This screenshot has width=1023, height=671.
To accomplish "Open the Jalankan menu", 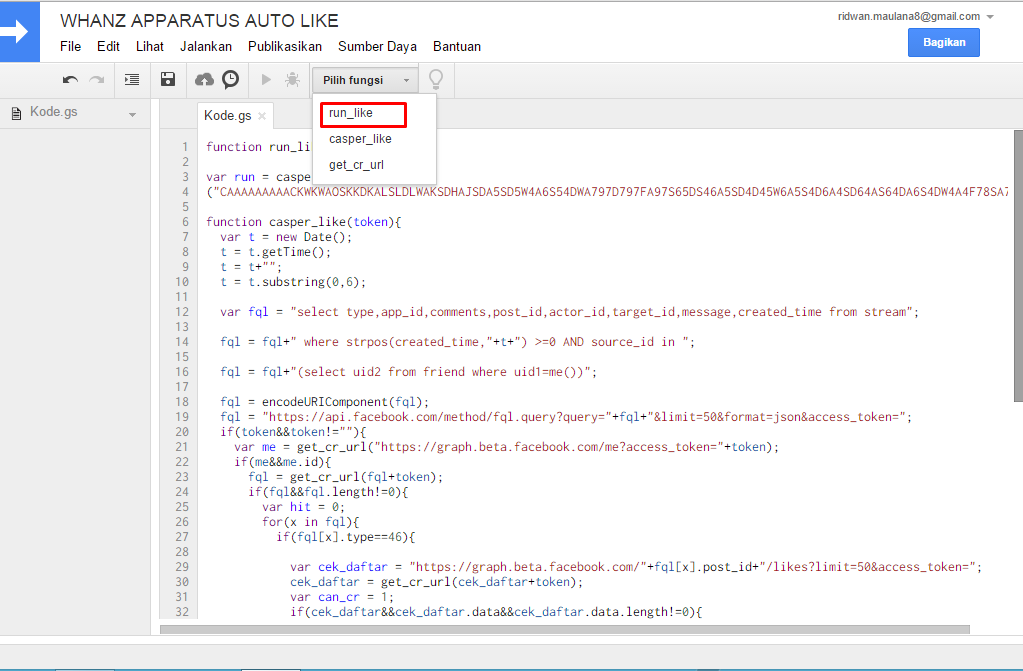I will [x=206, y=46].
